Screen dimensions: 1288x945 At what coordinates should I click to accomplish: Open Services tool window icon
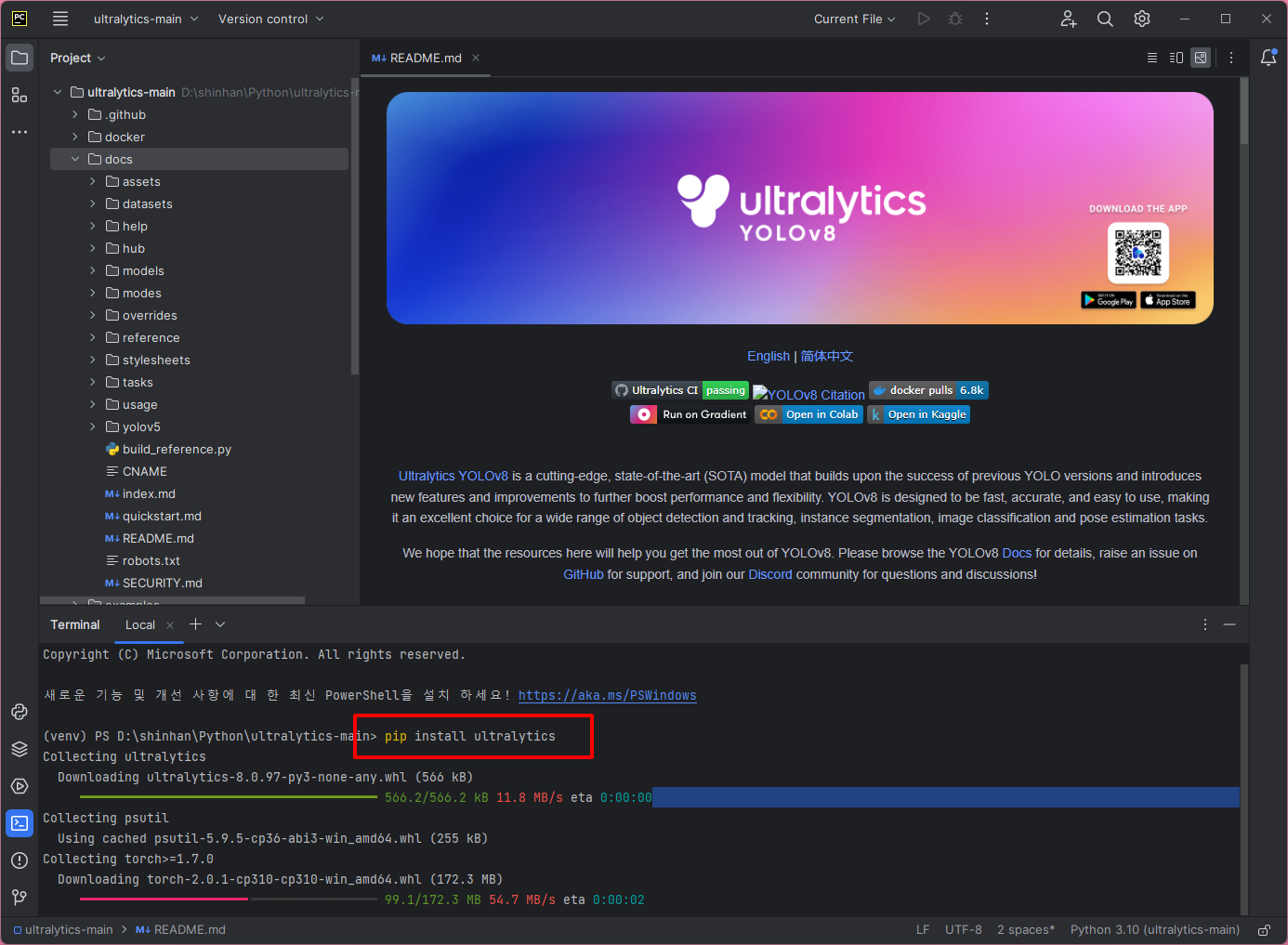[x=20, y=786]
